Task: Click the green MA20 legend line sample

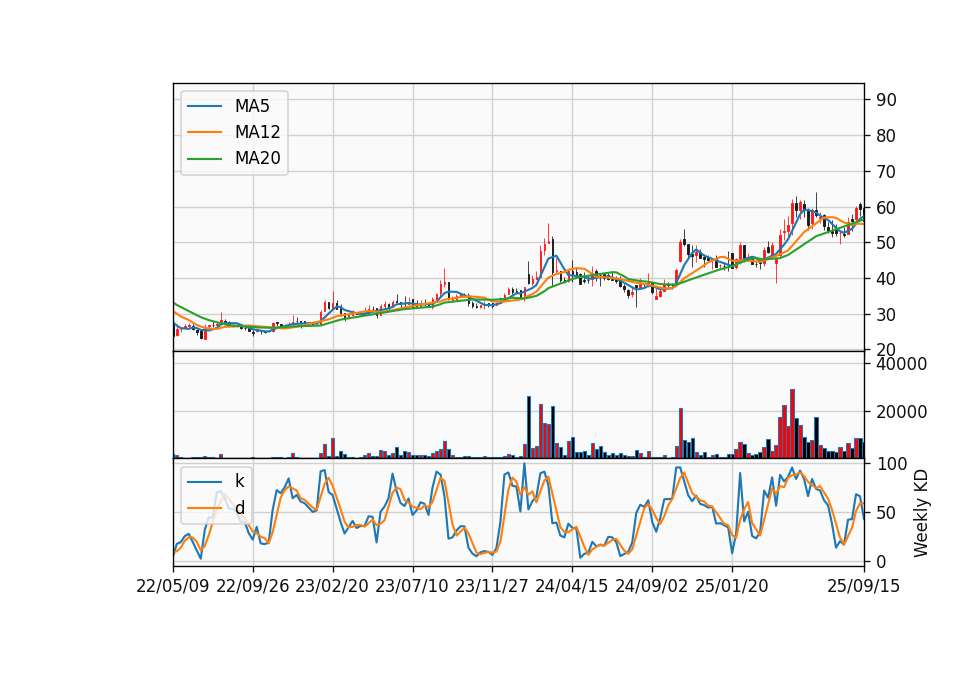Action: coord(204,159)
